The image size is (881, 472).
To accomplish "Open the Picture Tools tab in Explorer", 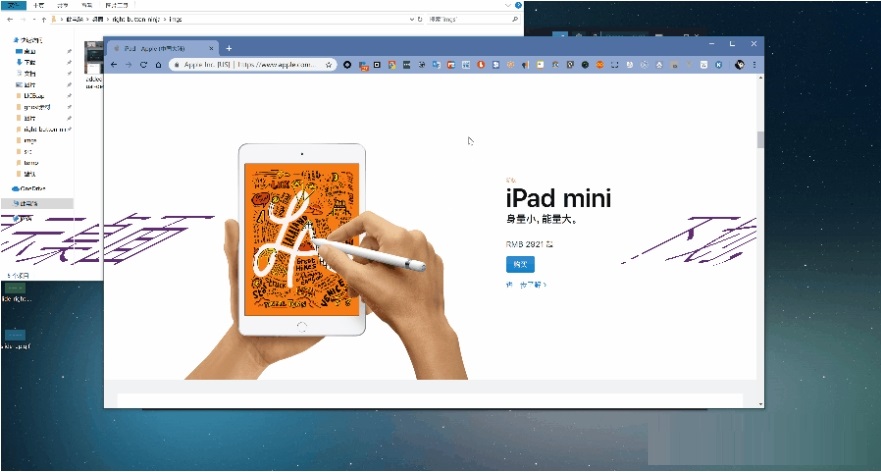I will [x=117, y=5].
